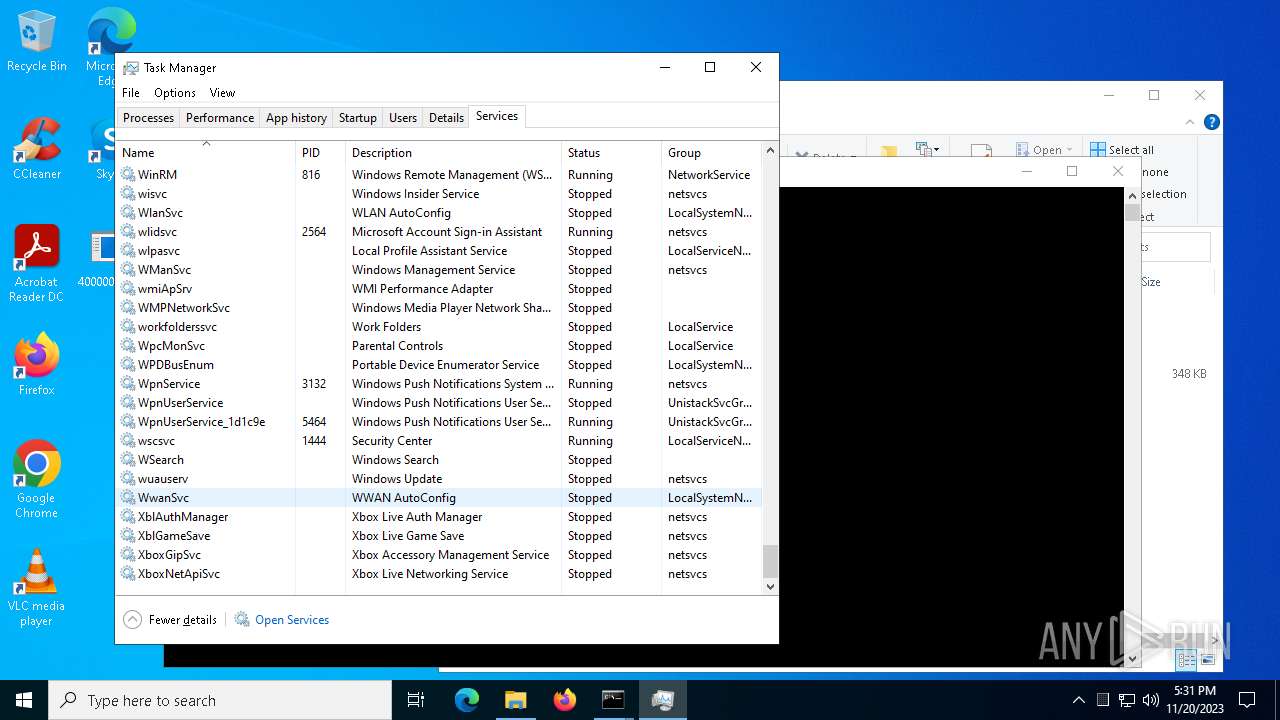Select the wlidsvc service row
Image resolution: width=1280 pixels, height=720 pixels.
[439, 232]
